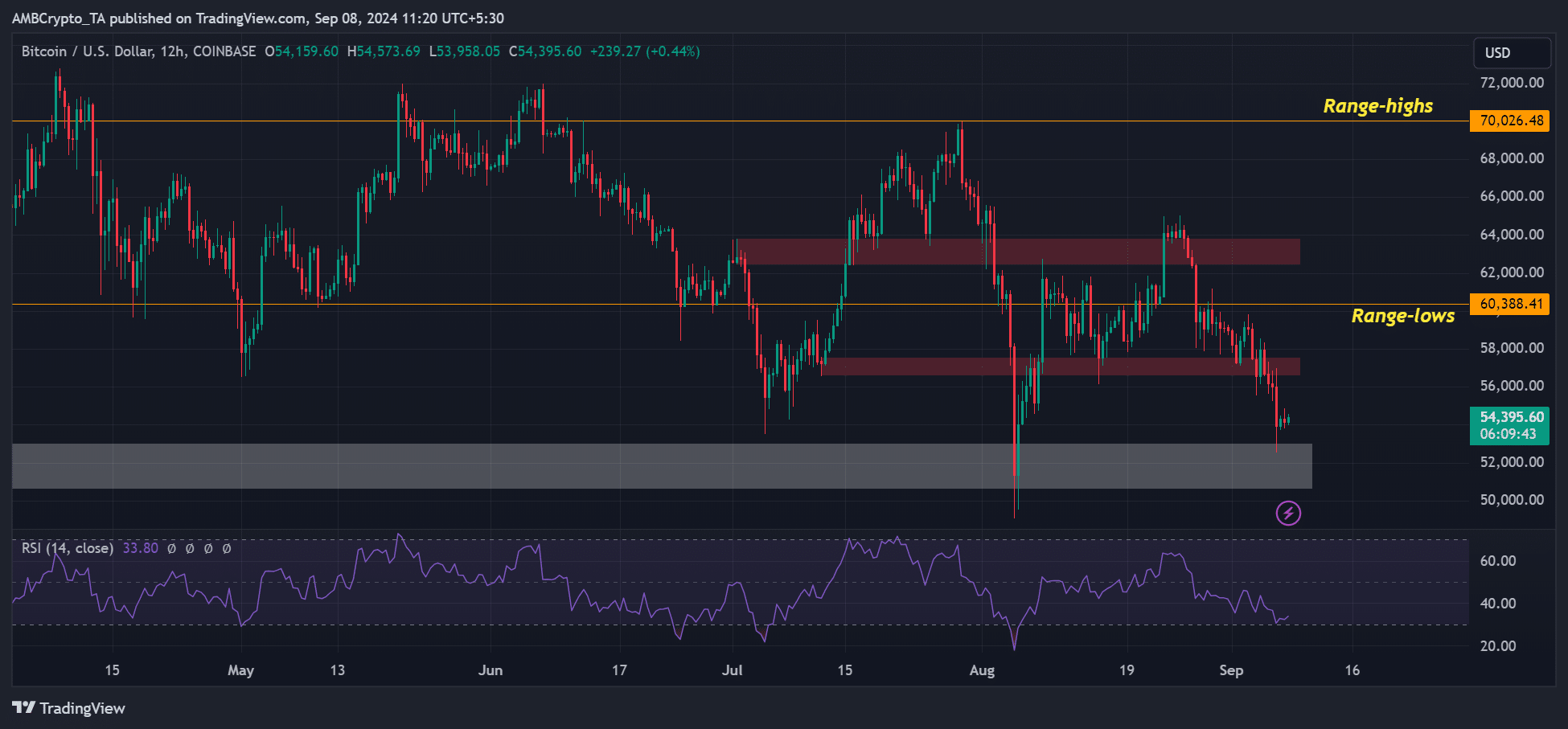Click the RSI axis 20.00 label
This screenshot has height=729, width=1568.
click(x=1498, y=646)
